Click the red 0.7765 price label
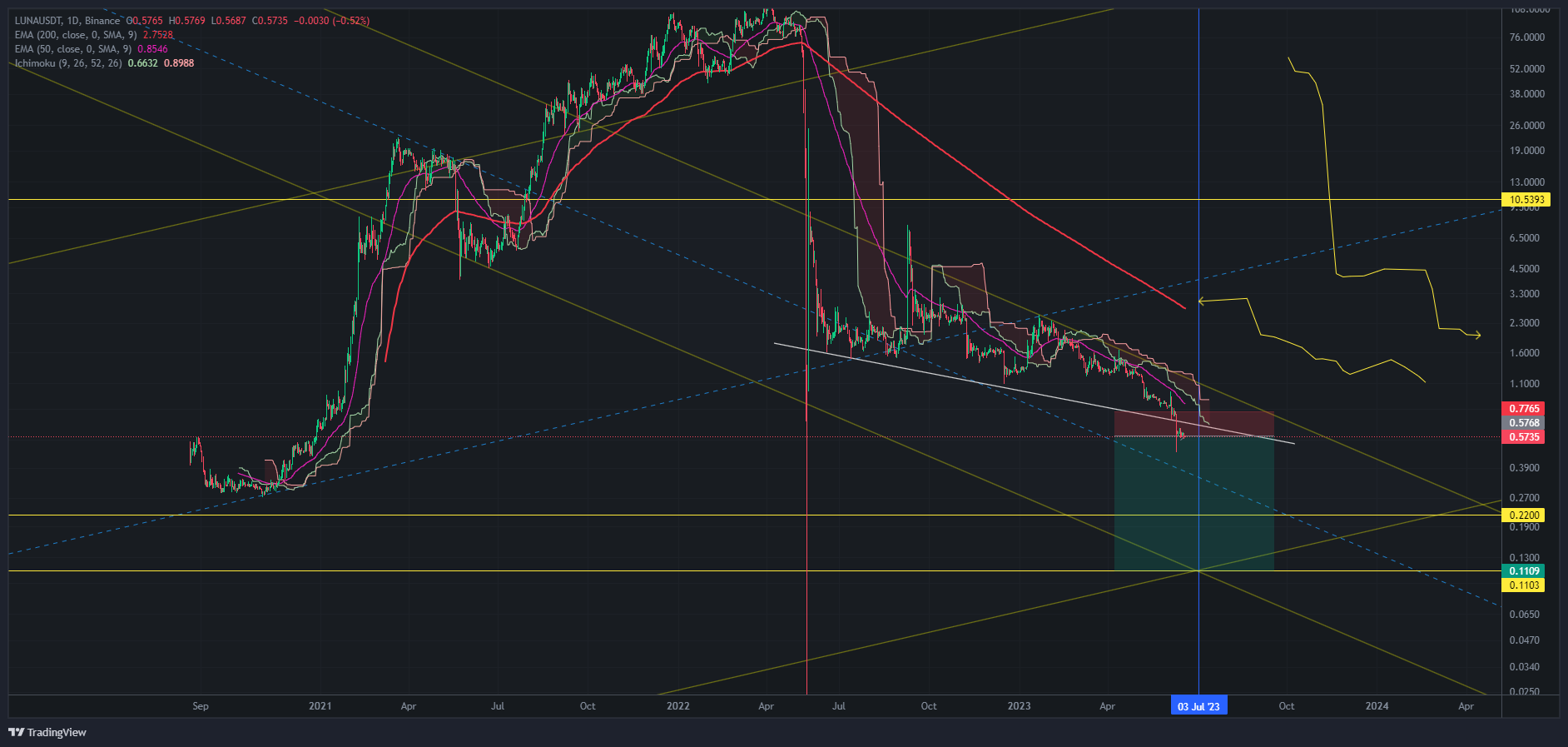 (1523, 409)
